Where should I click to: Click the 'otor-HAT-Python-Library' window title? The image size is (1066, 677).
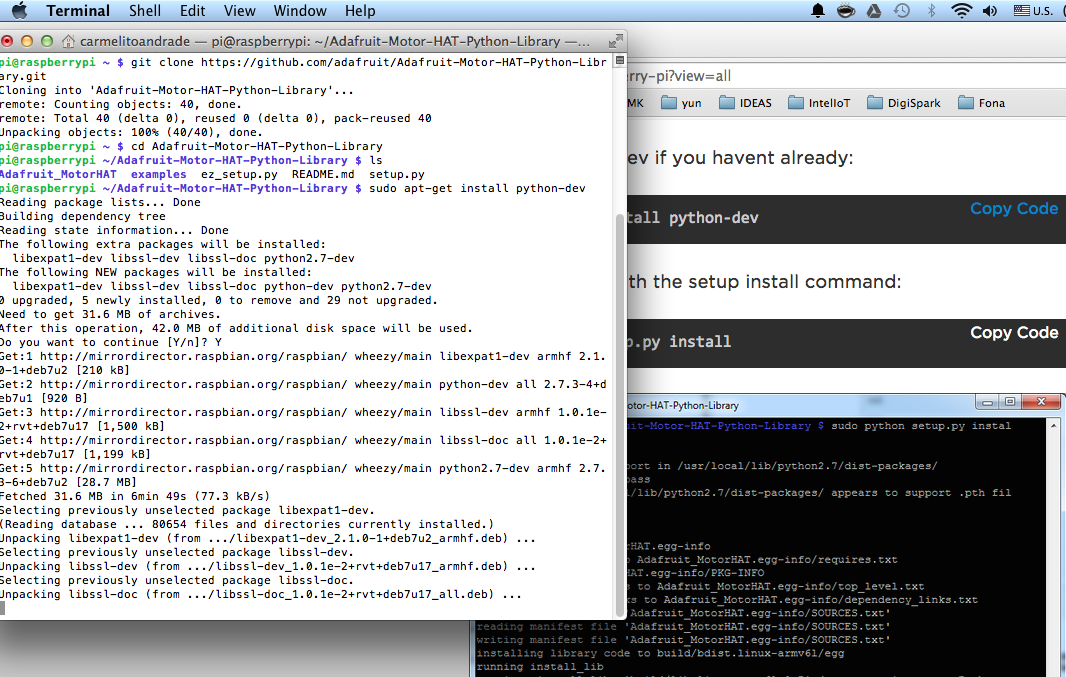[x=683, y=406]
